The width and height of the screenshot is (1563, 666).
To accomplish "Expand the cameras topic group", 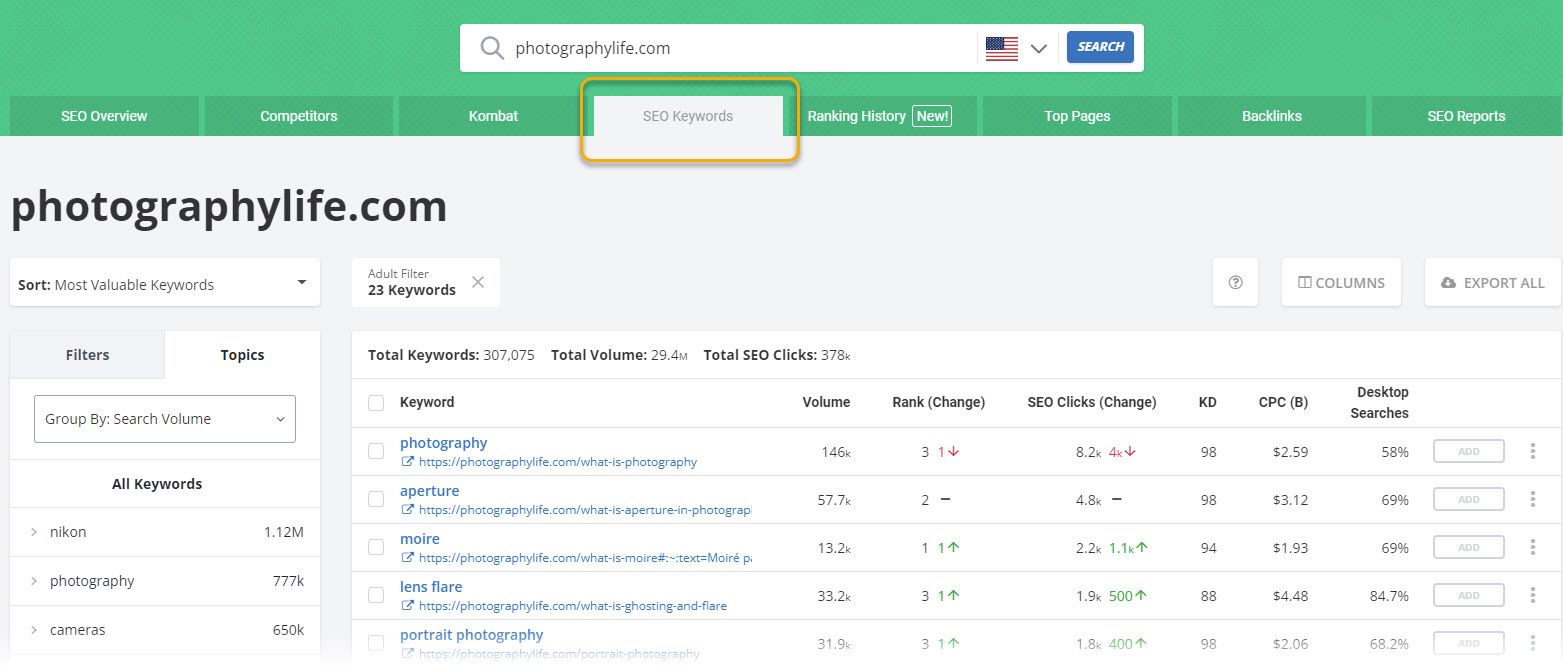I will 34,630.
